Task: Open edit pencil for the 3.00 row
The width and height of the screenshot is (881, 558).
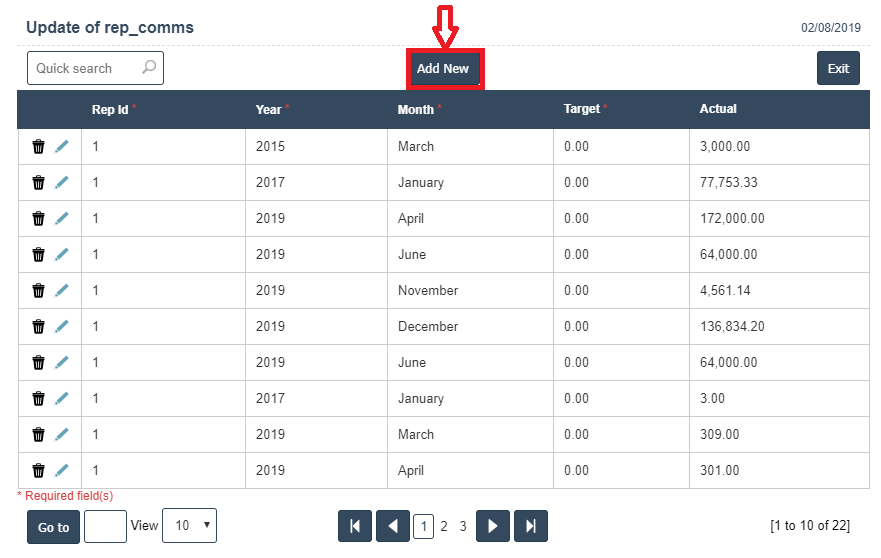Action: coord(62,399)
